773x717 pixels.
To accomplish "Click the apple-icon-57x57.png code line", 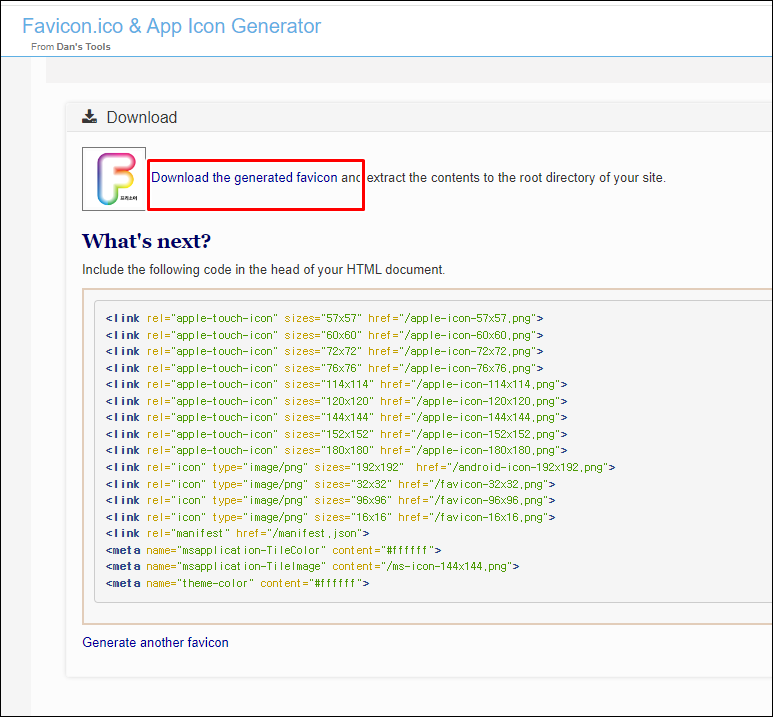I will pyautogui.click(x=324, y=319).
